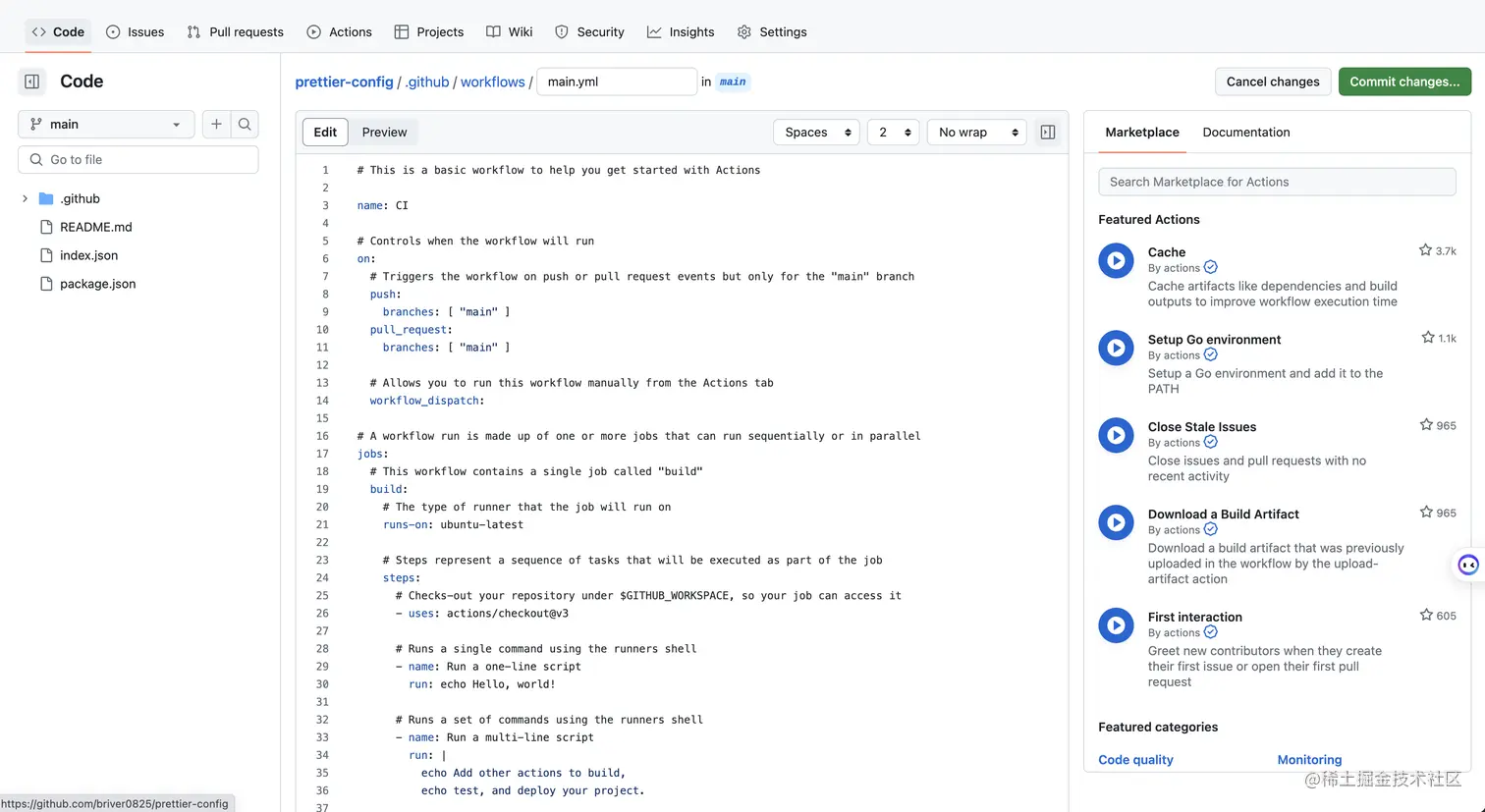Open the Code quality category link
Viewport: 1485px width, 812px height.
pos(1135,760)
